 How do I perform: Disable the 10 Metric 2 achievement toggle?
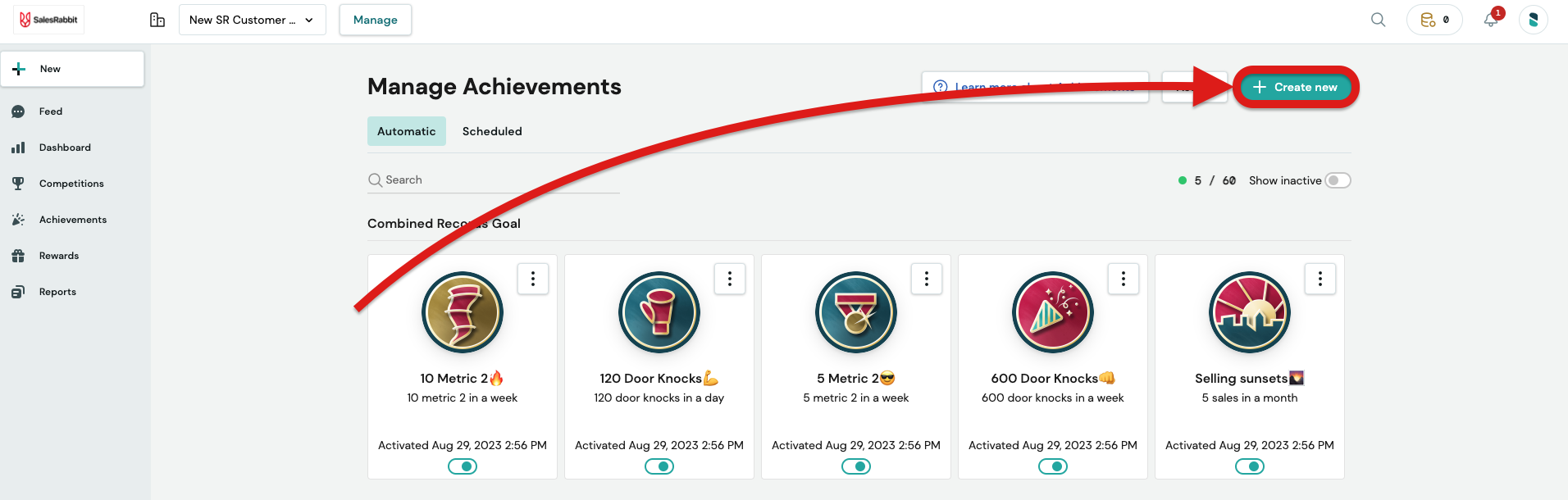click(x=463, y=466)
